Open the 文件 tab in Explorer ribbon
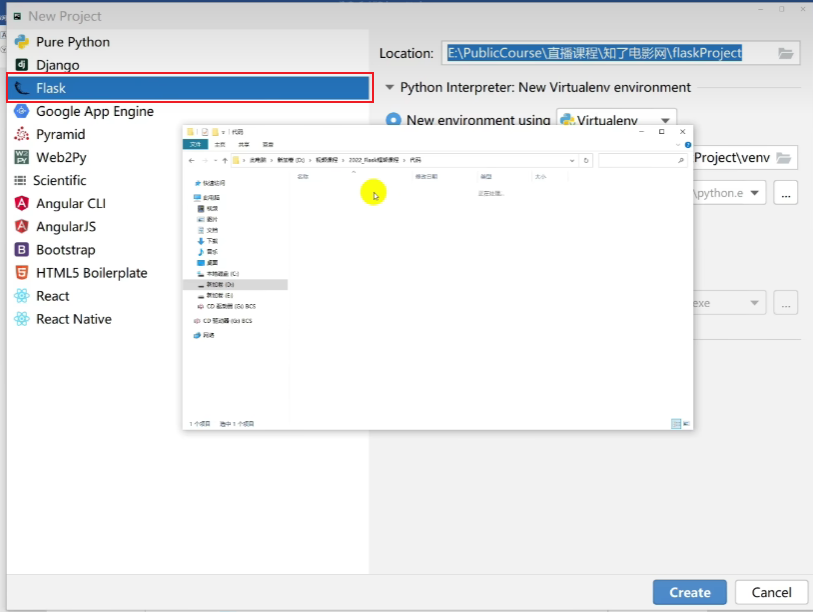Image resolution: width=813 pixels, height=612 pixels. point(196,144)
